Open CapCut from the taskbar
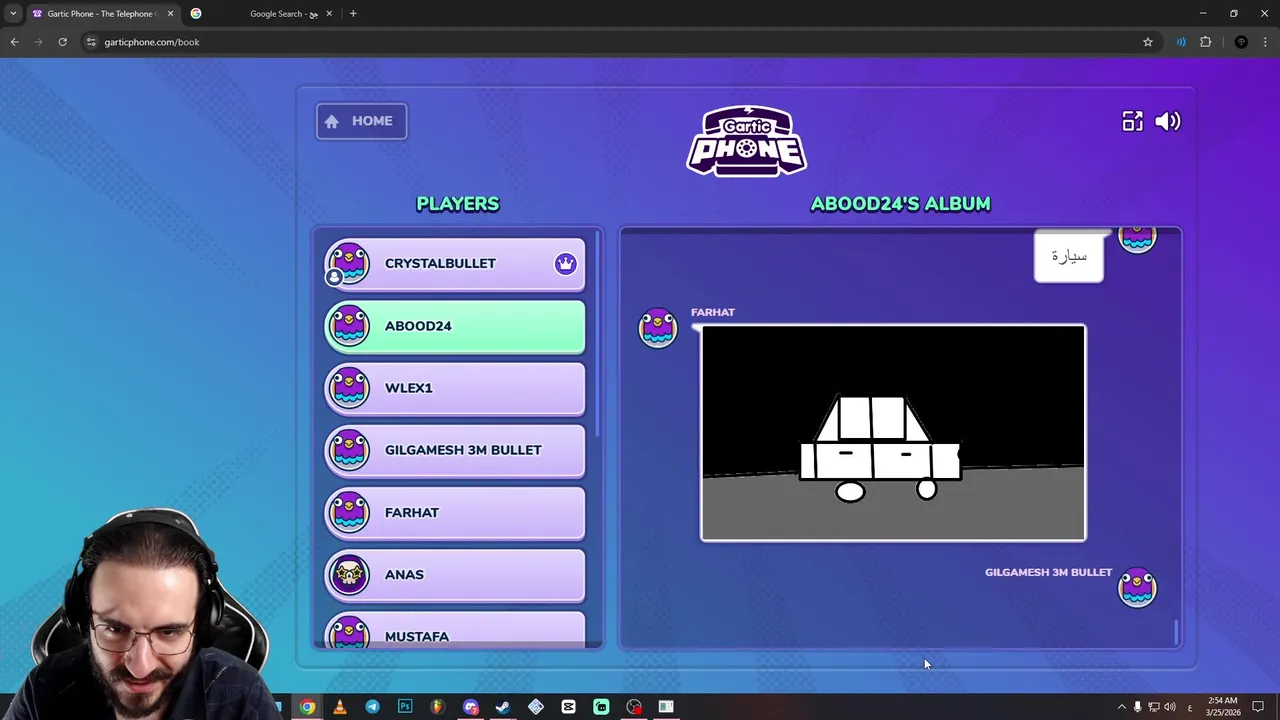This screenshot has width=1280, height=720. (568, 707)
